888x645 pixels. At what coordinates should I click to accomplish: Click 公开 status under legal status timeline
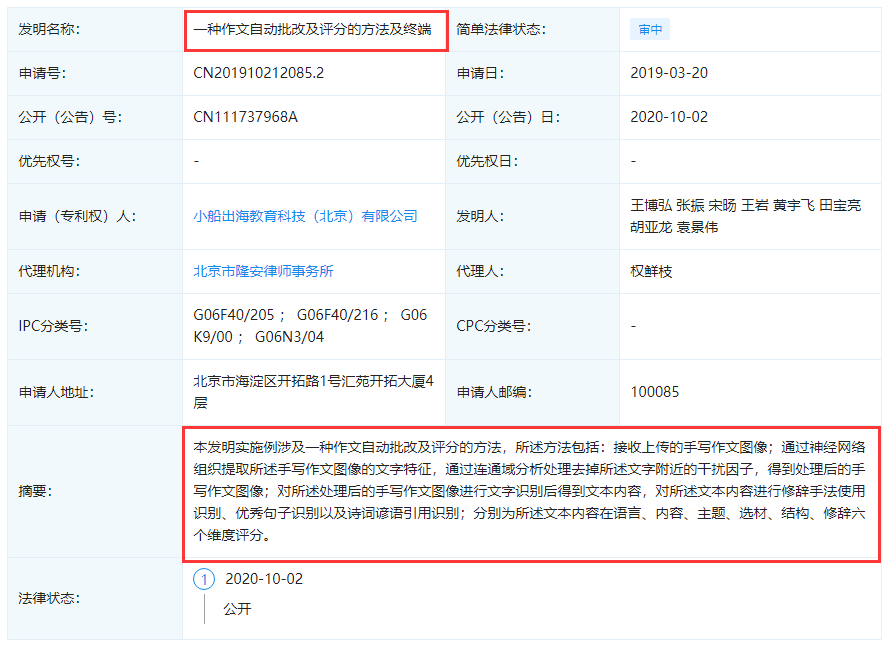(237, 609)
